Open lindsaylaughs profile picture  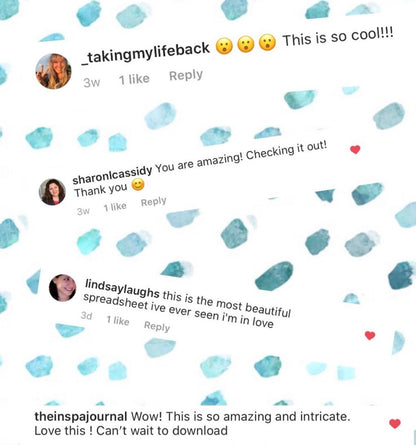[63, 288]
